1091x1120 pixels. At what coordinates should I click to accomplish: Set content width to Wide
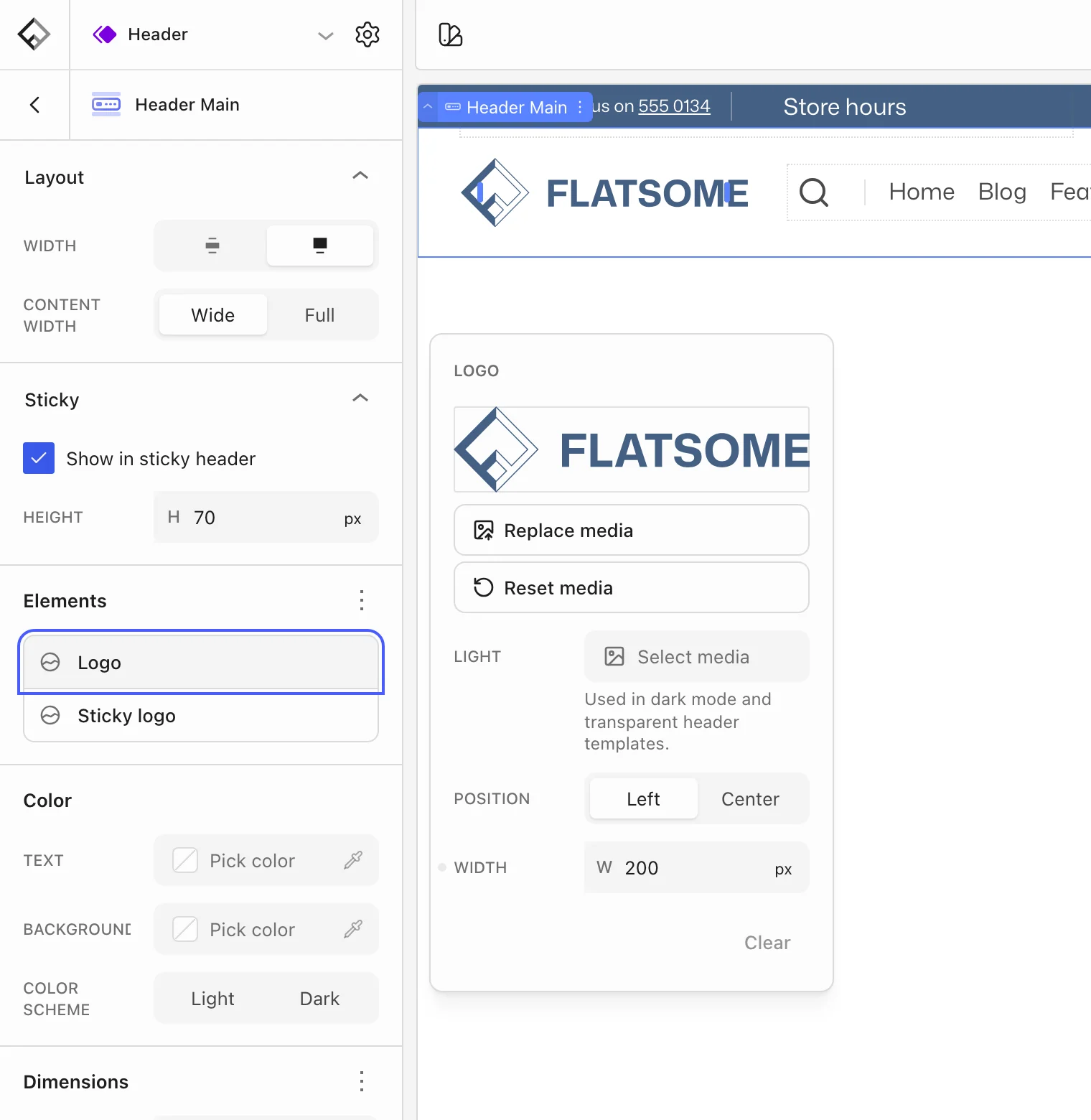(x=213, y=315)
